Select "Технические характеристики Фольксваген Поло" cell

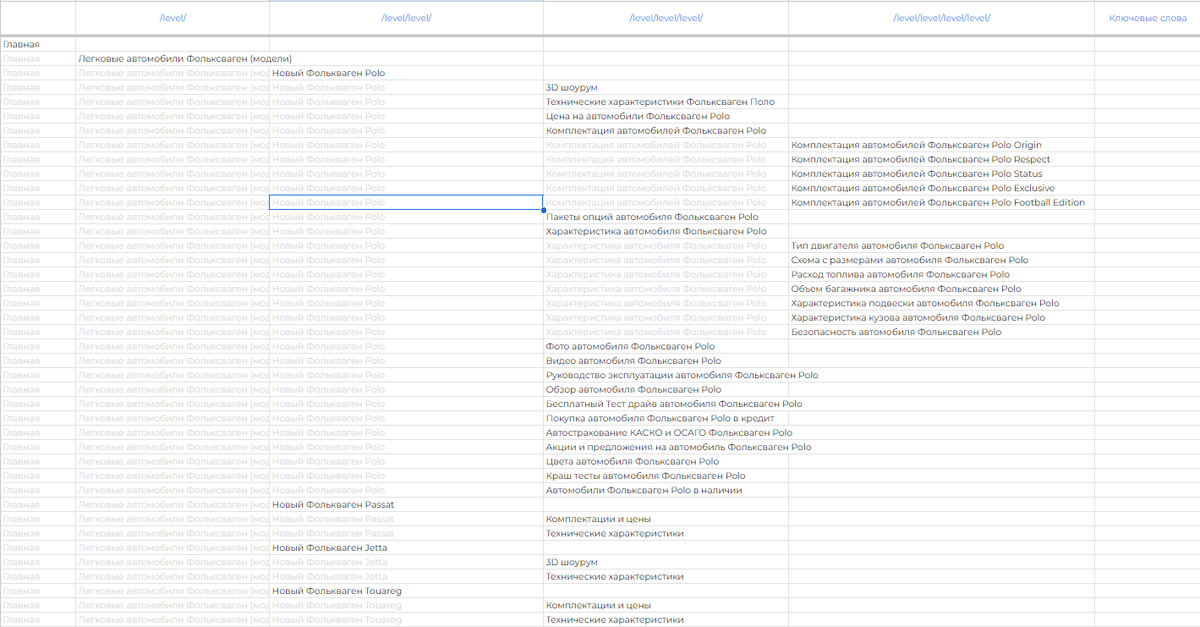pos(666,102)
